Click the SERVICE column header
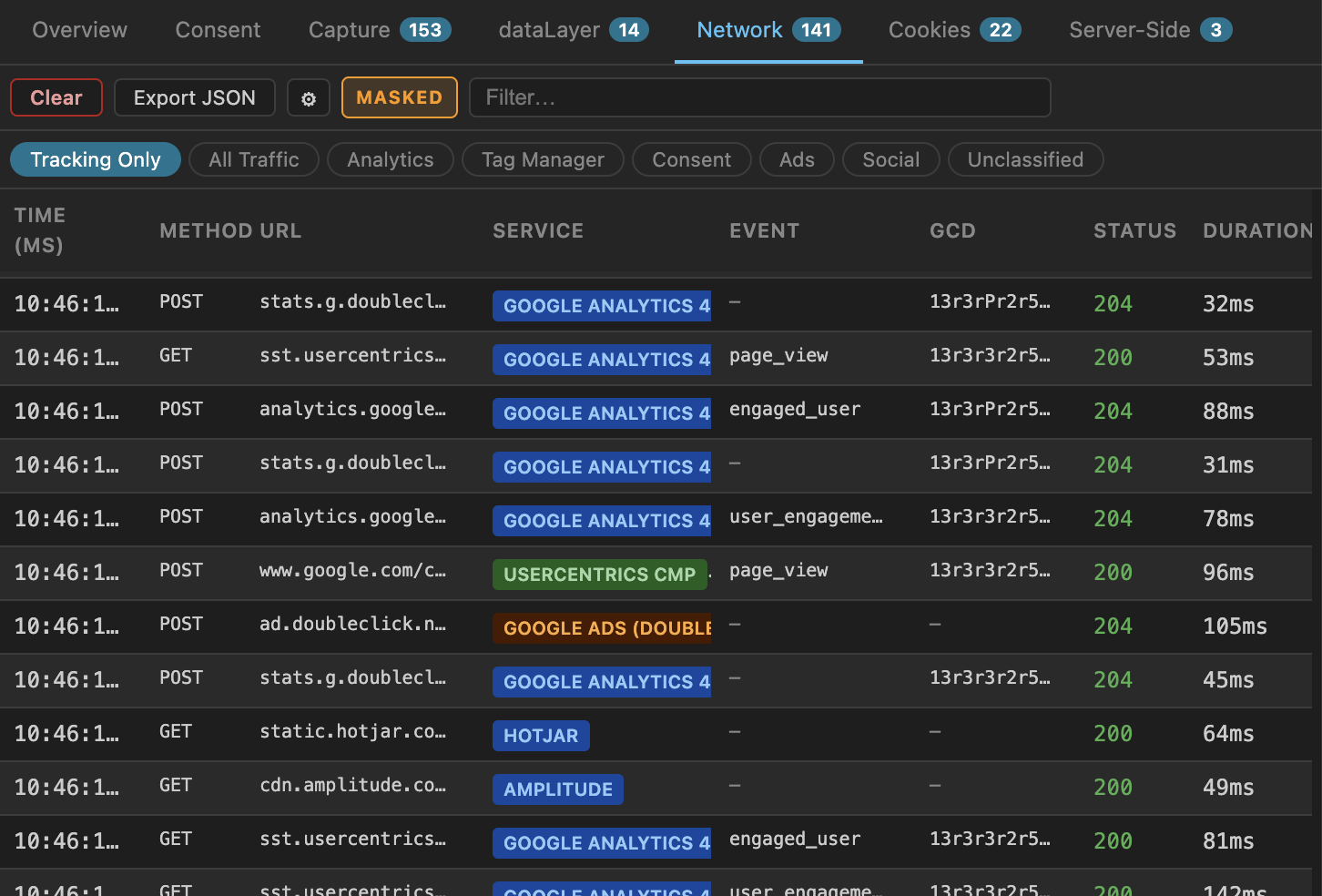1322x896 pixels. point(538,231)
